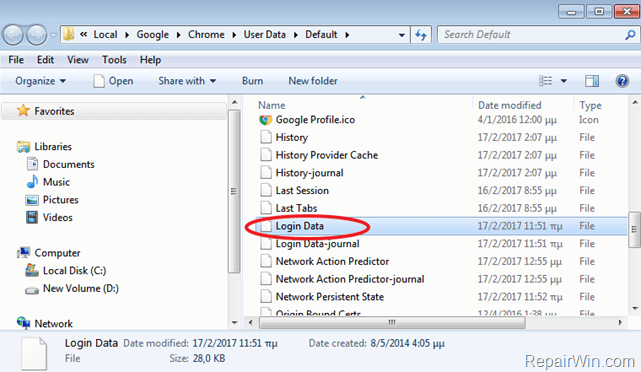Click the file list scroll down arrow

[x=634, y=309]
